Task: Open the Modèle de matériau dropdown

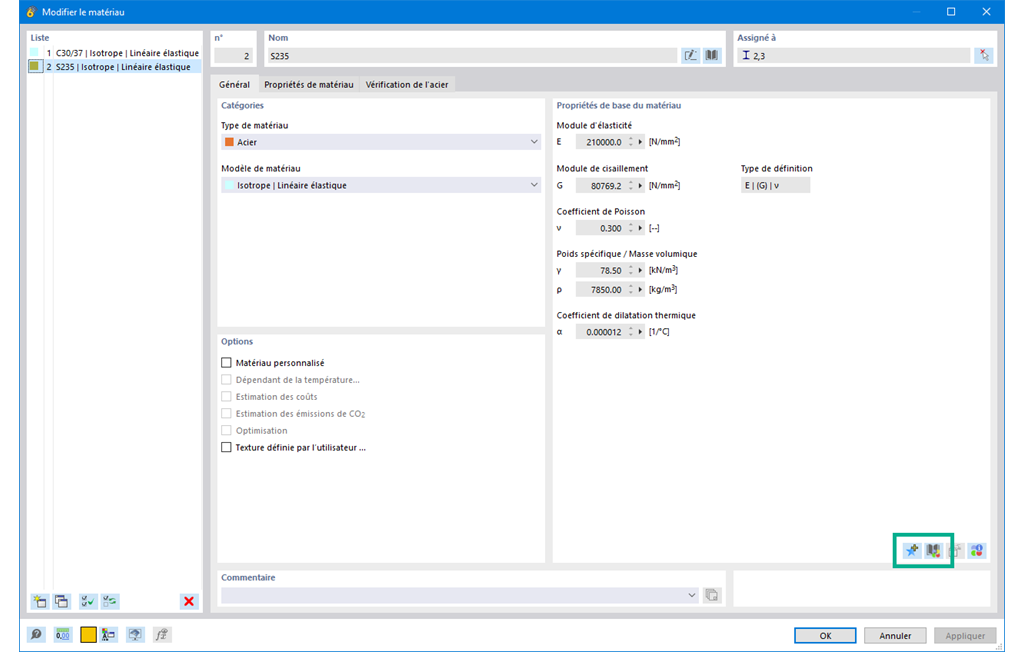Action: pos(381,185)
